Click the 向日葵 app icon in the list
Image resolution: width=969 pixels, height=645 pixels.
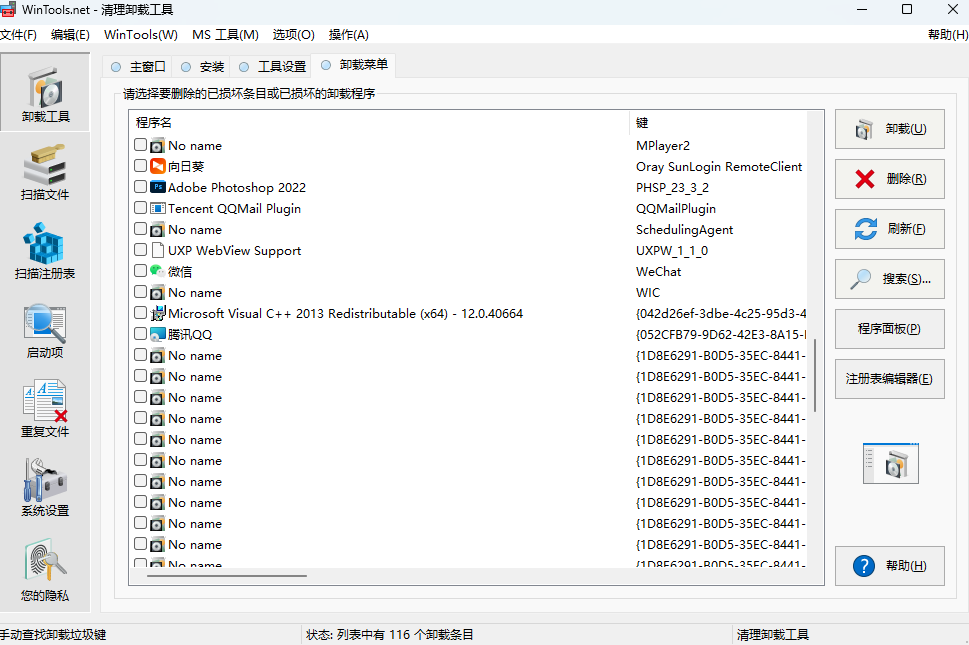click(x=158, y=166)
